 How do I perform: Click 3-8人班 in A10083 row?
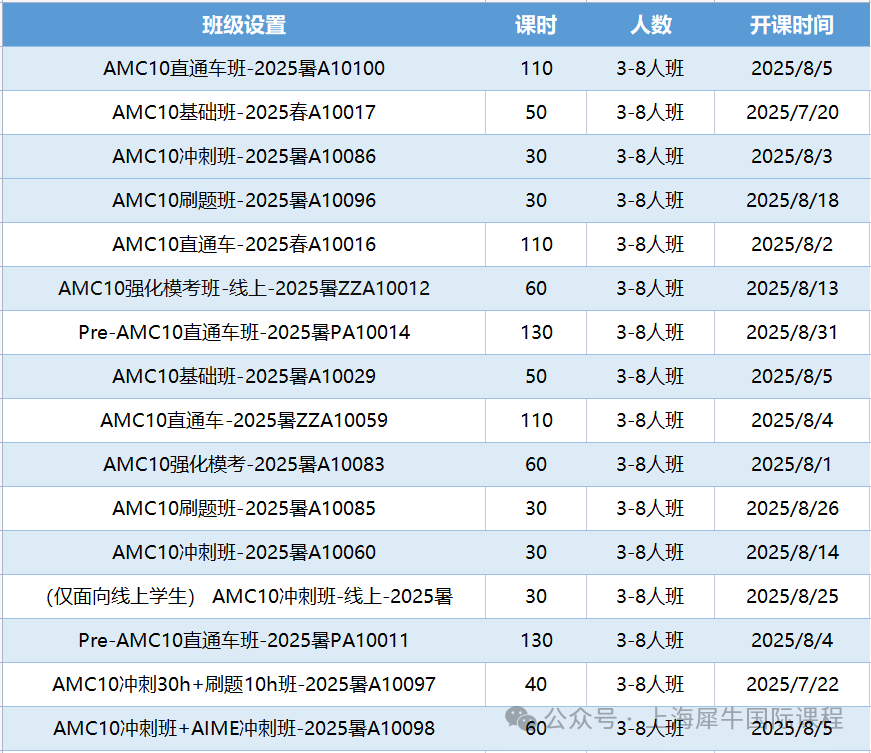650,464
